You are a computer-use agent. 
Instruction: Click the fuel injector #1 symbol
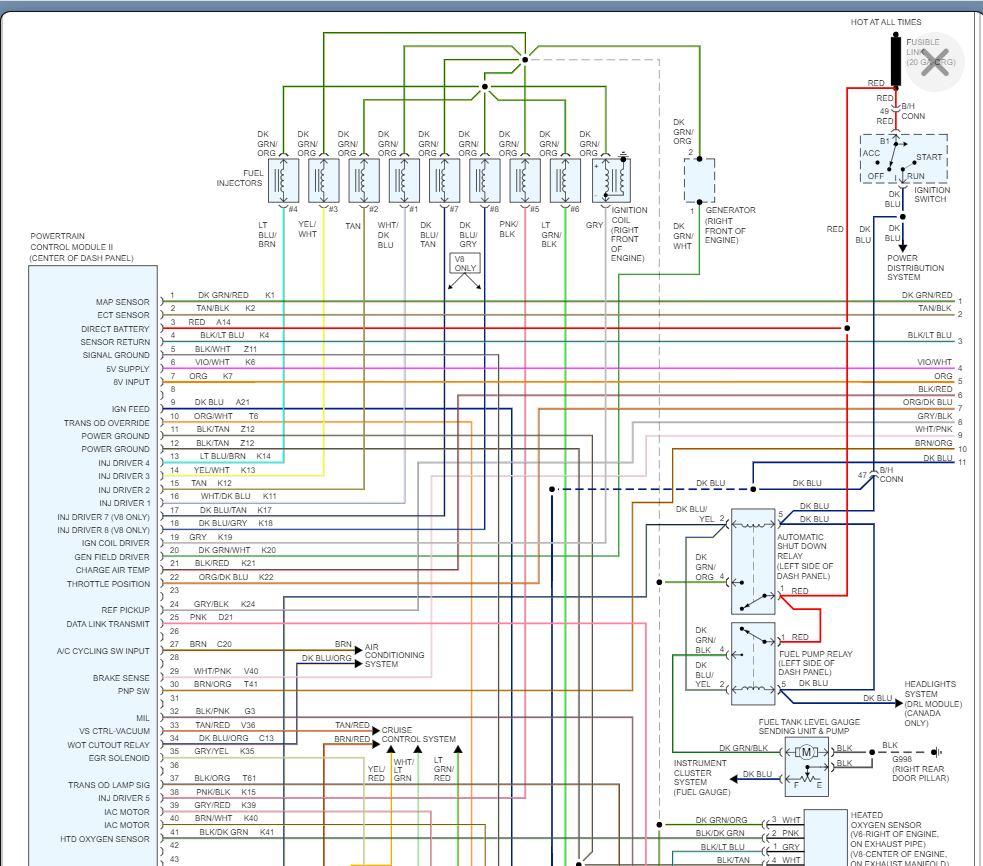404,180
